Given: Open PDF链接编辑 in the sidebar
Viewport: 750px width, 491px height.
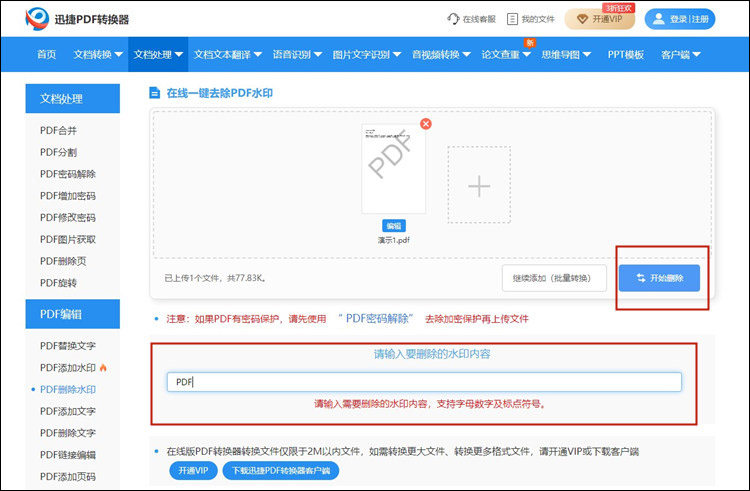Looking at the screenshot, I should pos(68,455).
